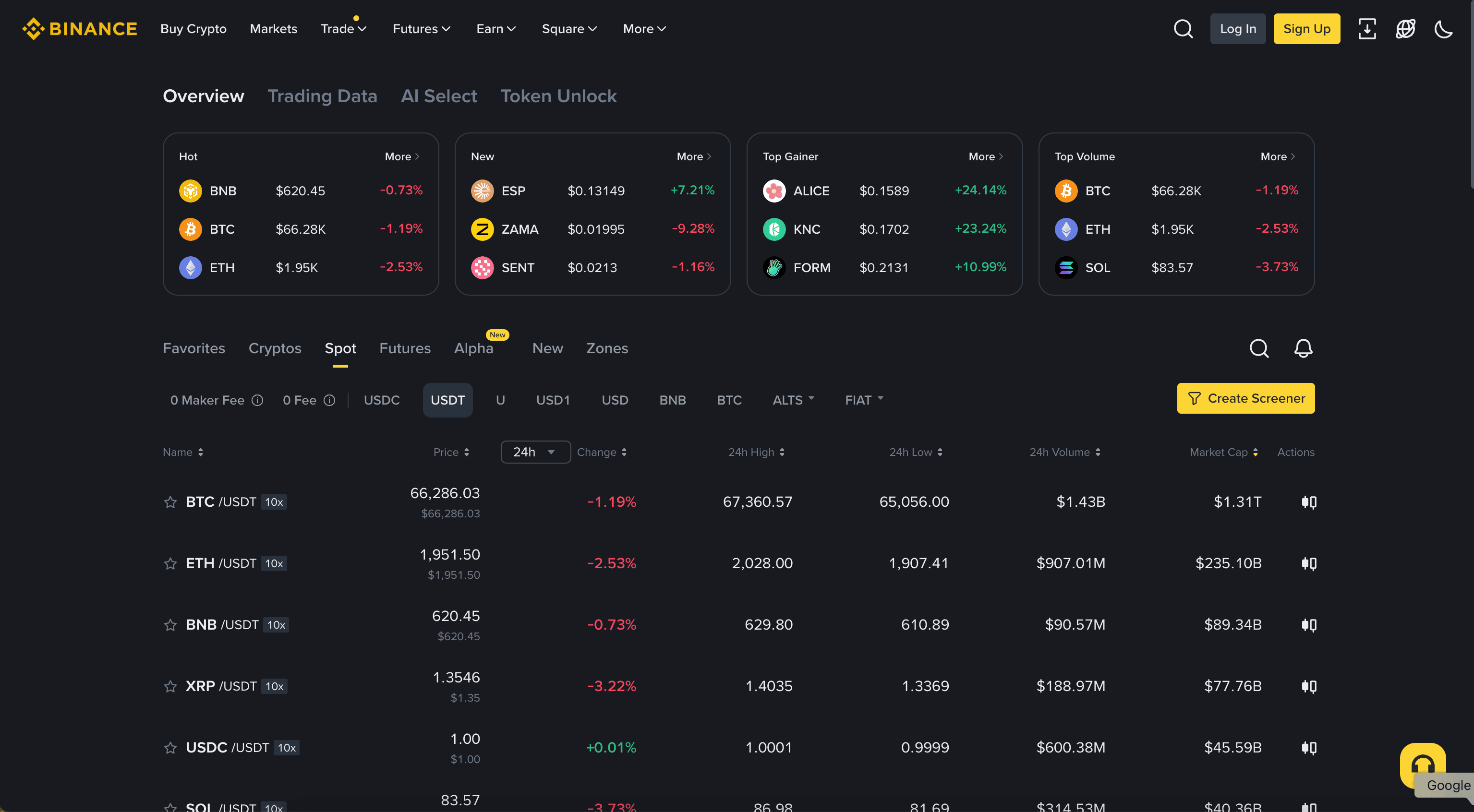
Task: Sort the table by Price column
Action: tap(451, 452)
